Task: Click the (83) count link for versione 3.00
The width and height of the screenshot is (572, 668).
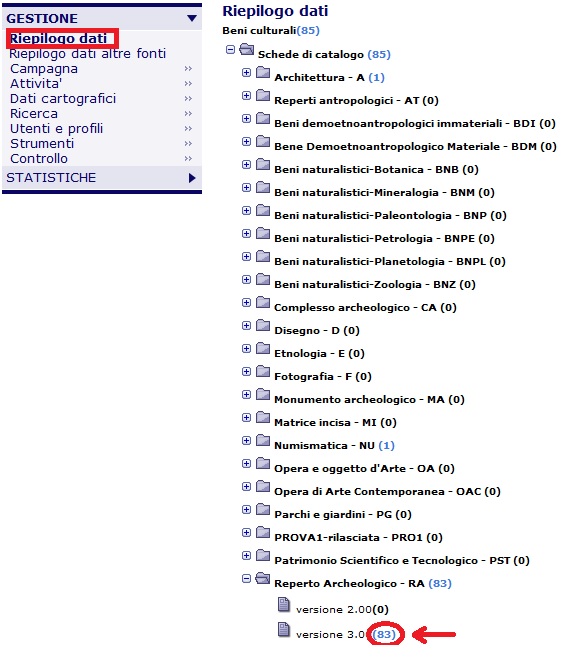Action: click(x=384, y=635)
